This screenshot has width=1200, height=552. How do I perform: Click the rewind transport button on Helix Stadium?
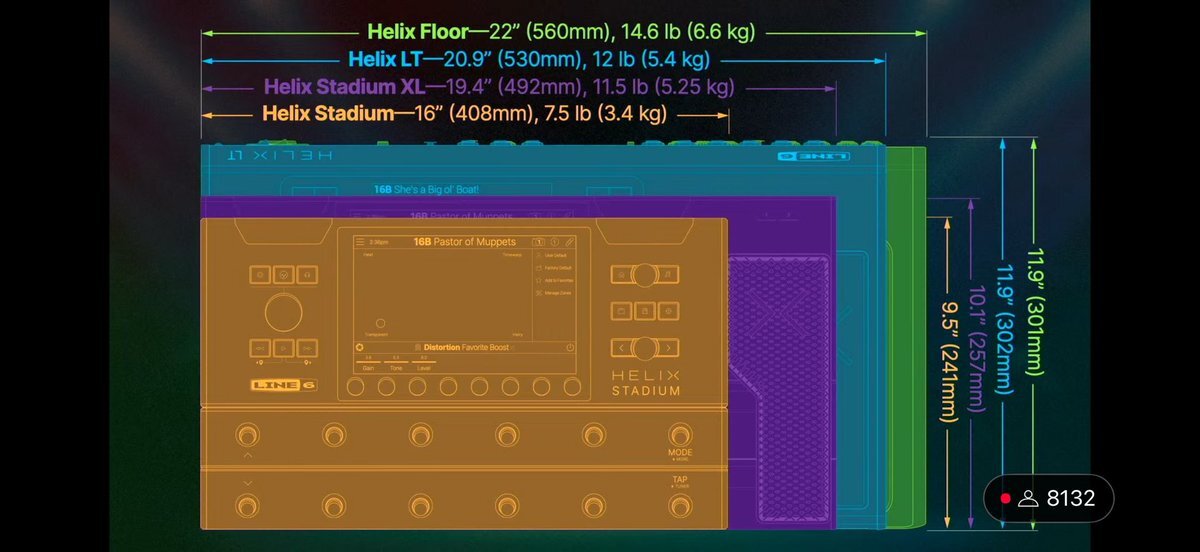260,348
